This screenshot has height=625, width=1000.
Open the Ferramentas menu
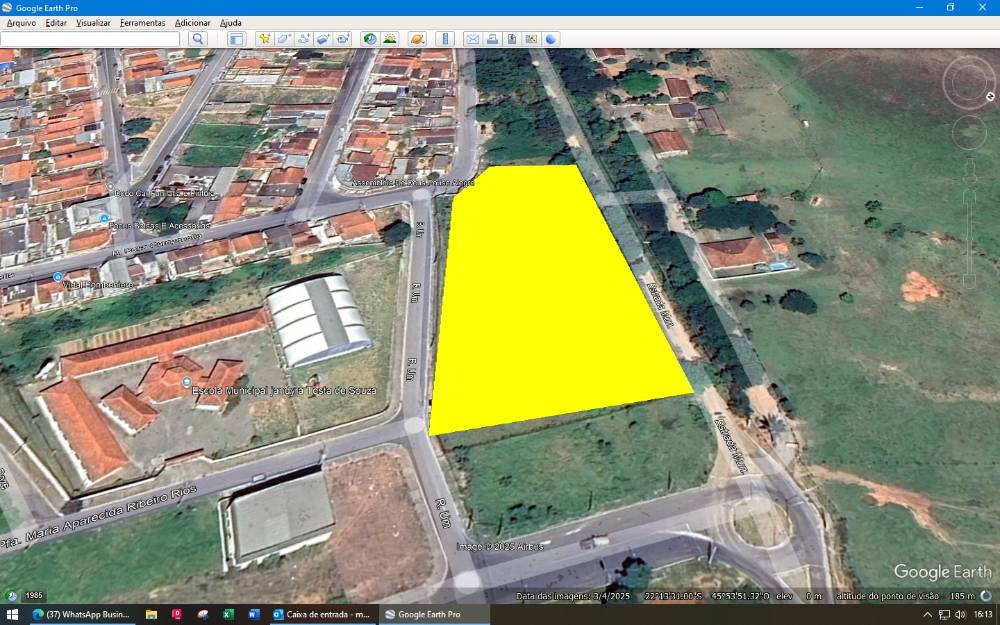pos(142,22)
